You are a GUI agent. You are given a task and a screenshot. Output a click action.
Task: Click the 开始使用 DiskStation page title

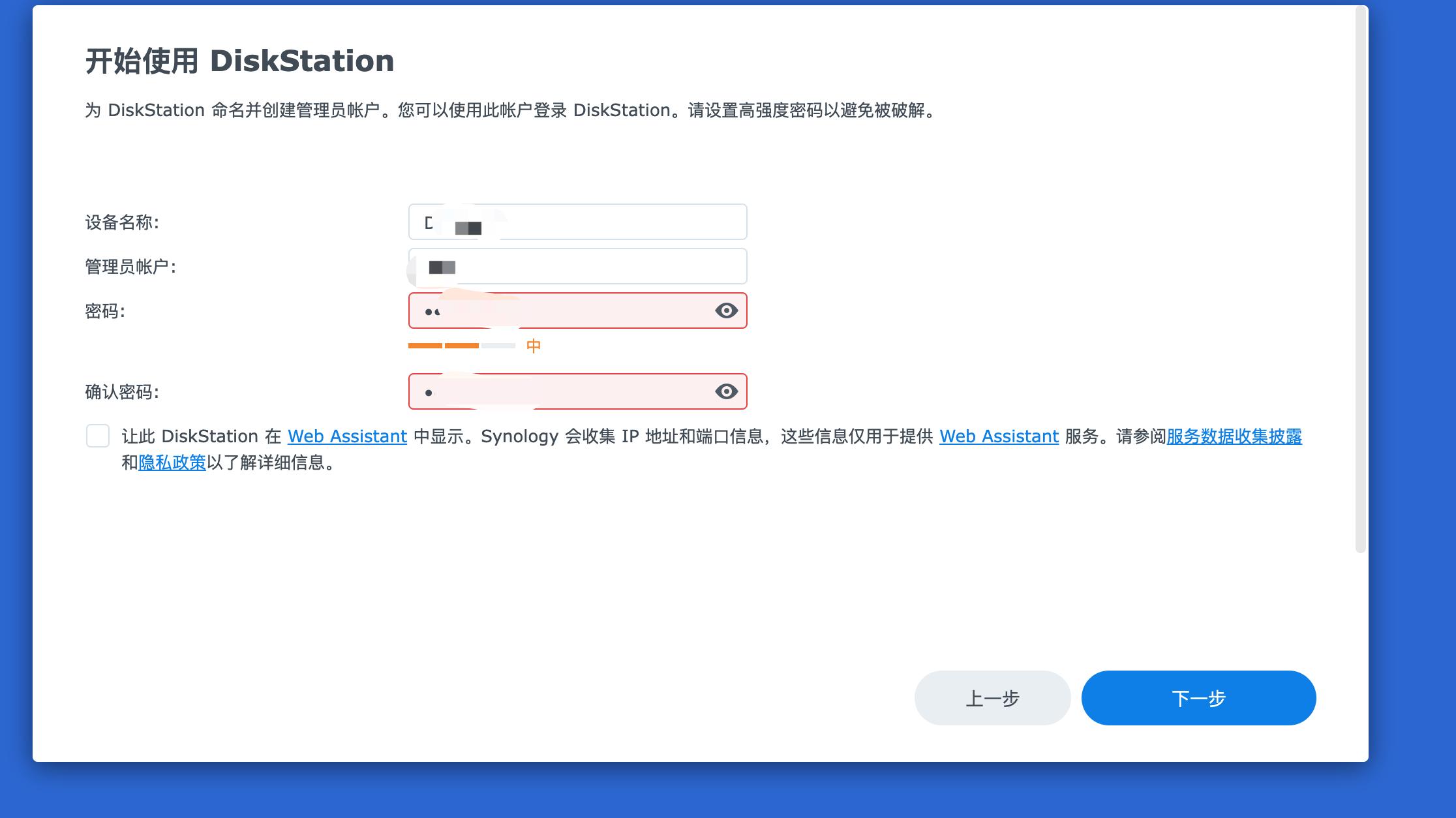click(x=239, y=60)
